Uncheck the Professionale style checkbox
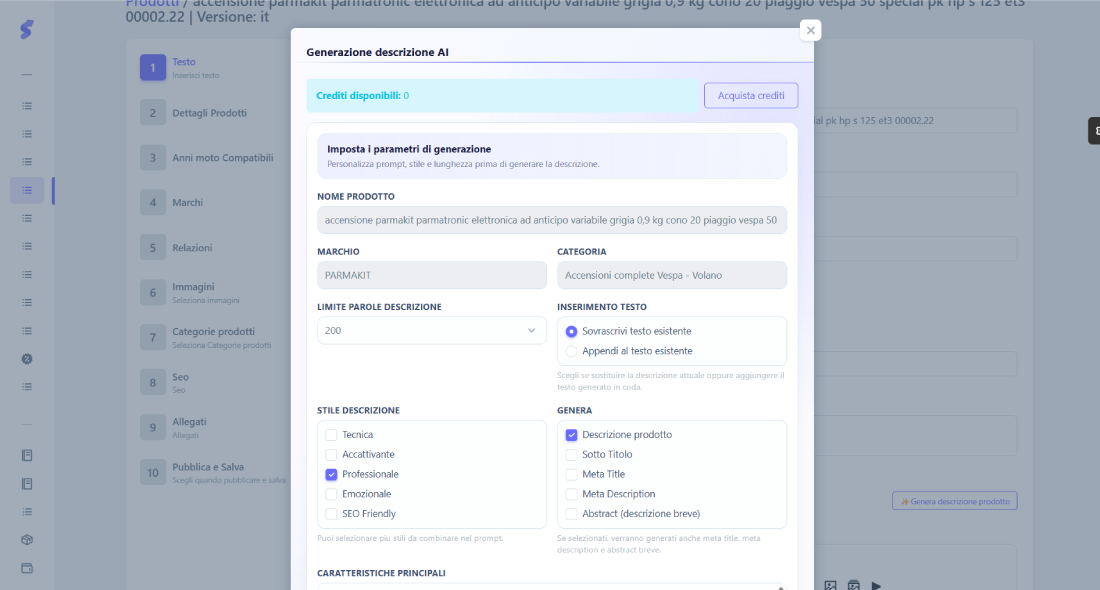1100x590 pixels. point(331,474)
